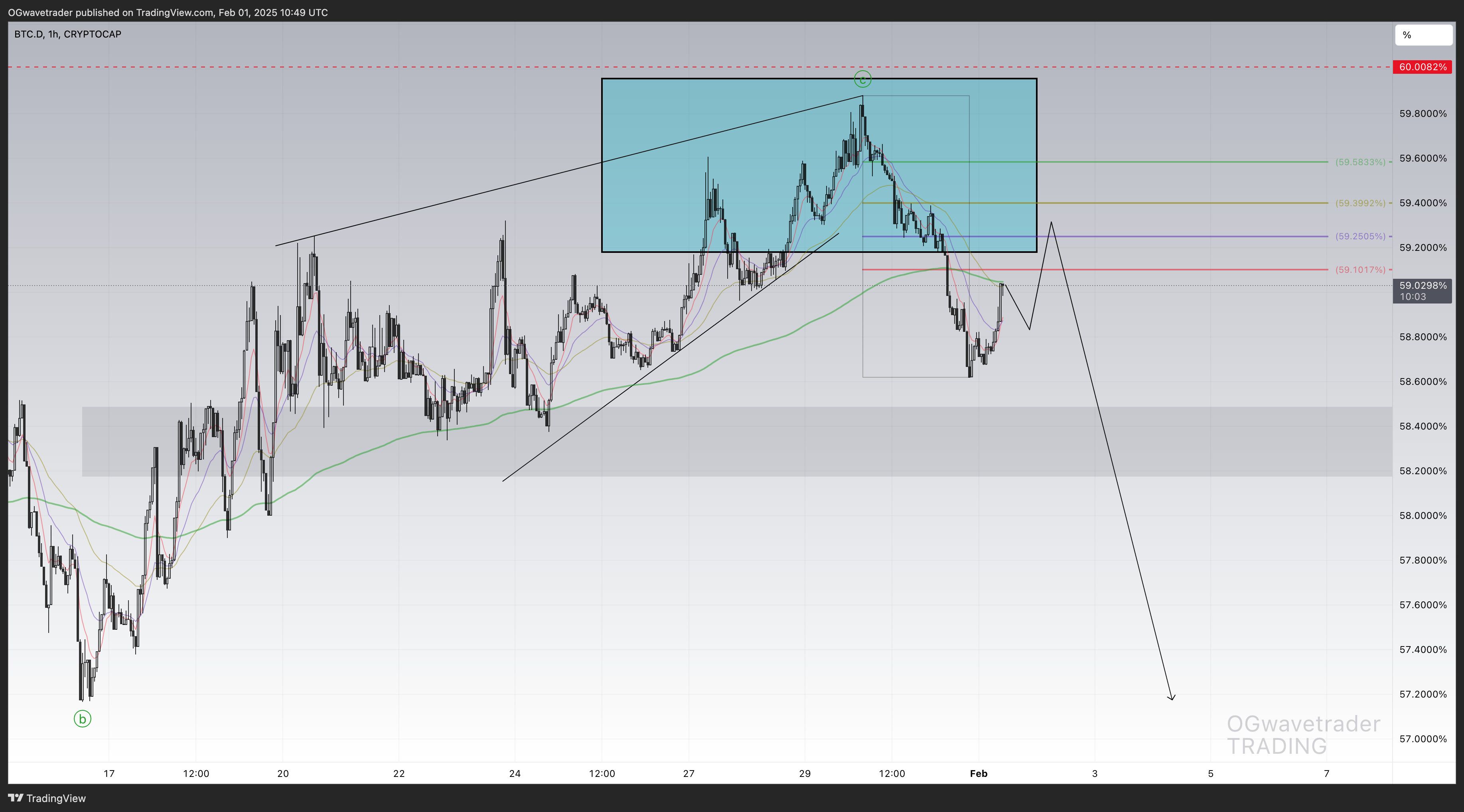Click the 20 date label on time axis
Image resolution: width=1464 pixels, height=812 pixels.
click(x=283, y=773)
